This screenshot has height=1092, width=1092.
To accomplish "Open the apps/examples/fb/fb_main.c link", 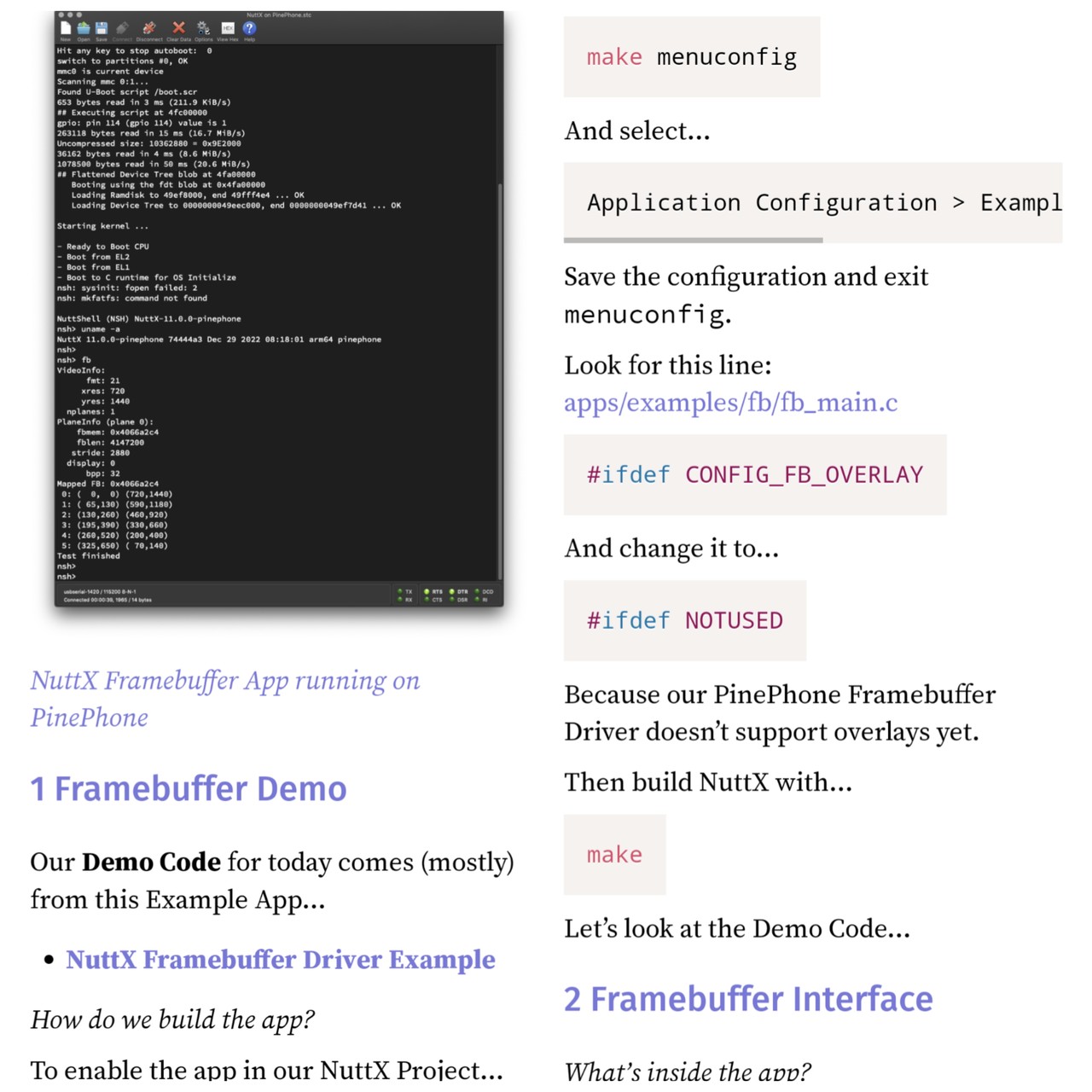I will (730, 402).
